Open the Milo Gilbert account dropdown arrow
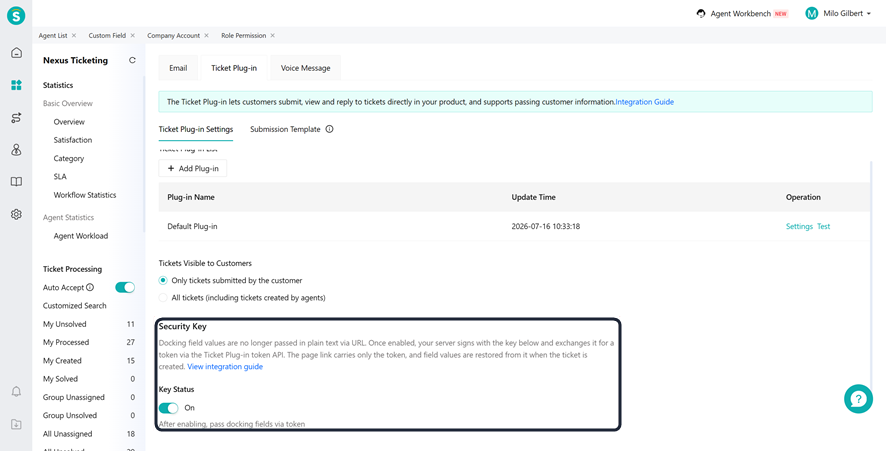 click(x=868, y=14)
